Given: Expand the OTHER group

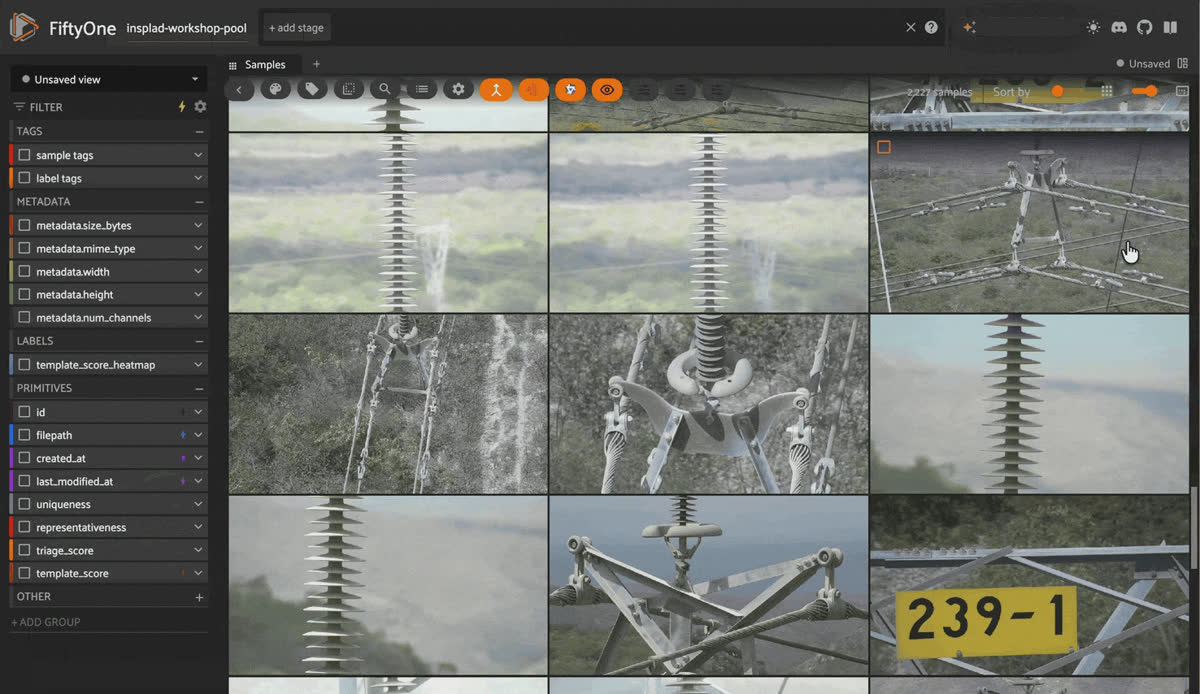Looking at the screenshot, I should tap(199, 597).
